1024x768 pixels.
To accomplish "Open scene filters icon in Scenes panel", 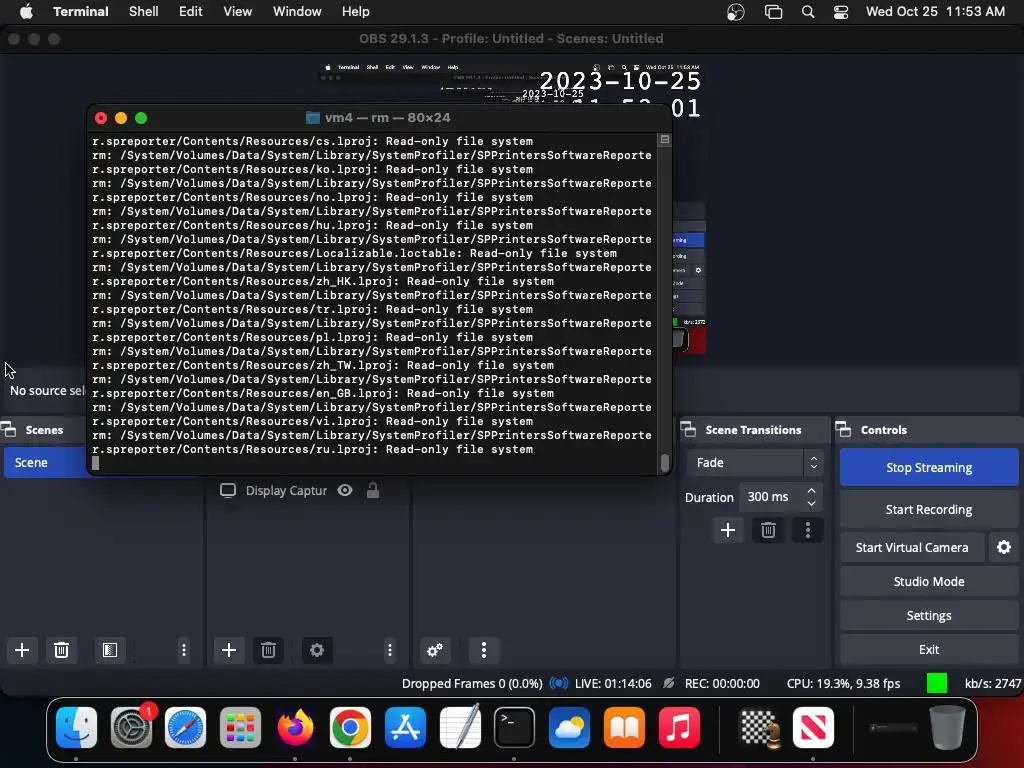I will tap(110, 650).
